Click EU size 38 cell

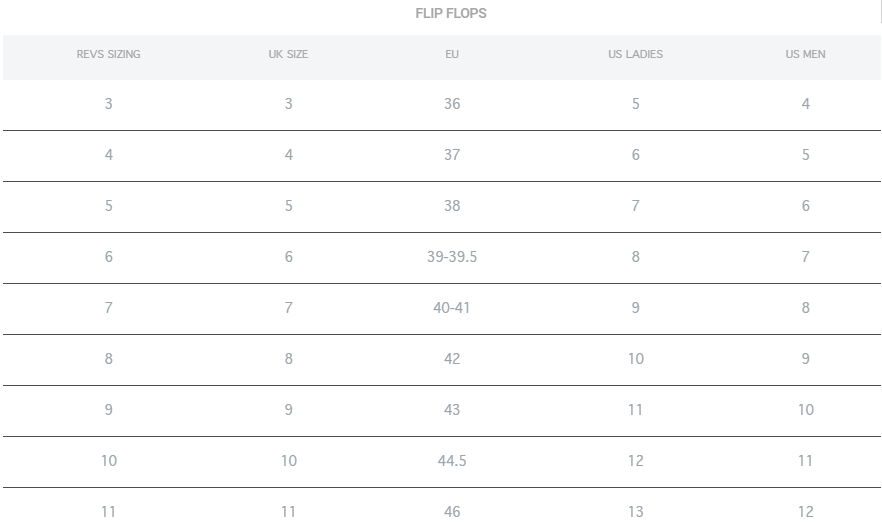tap(452, 205)
